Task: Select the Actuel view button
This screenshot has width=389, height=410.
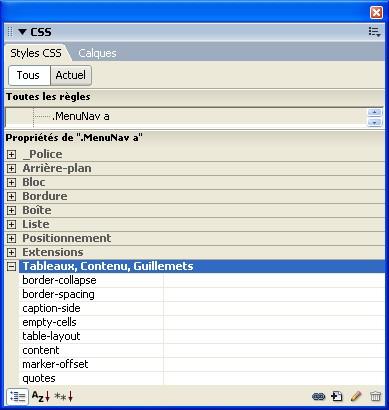Action: pyautogui.click(x=71, y=75)
